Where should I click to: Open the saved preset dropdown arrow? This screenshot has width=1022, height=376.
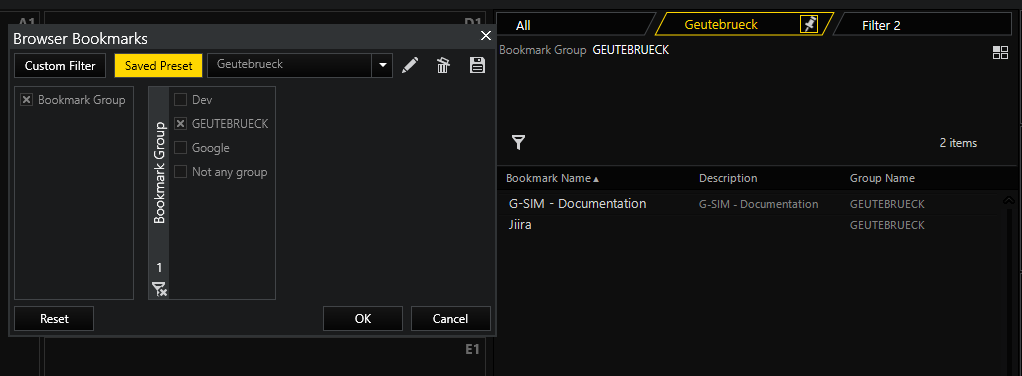click(x=383, y=65)
